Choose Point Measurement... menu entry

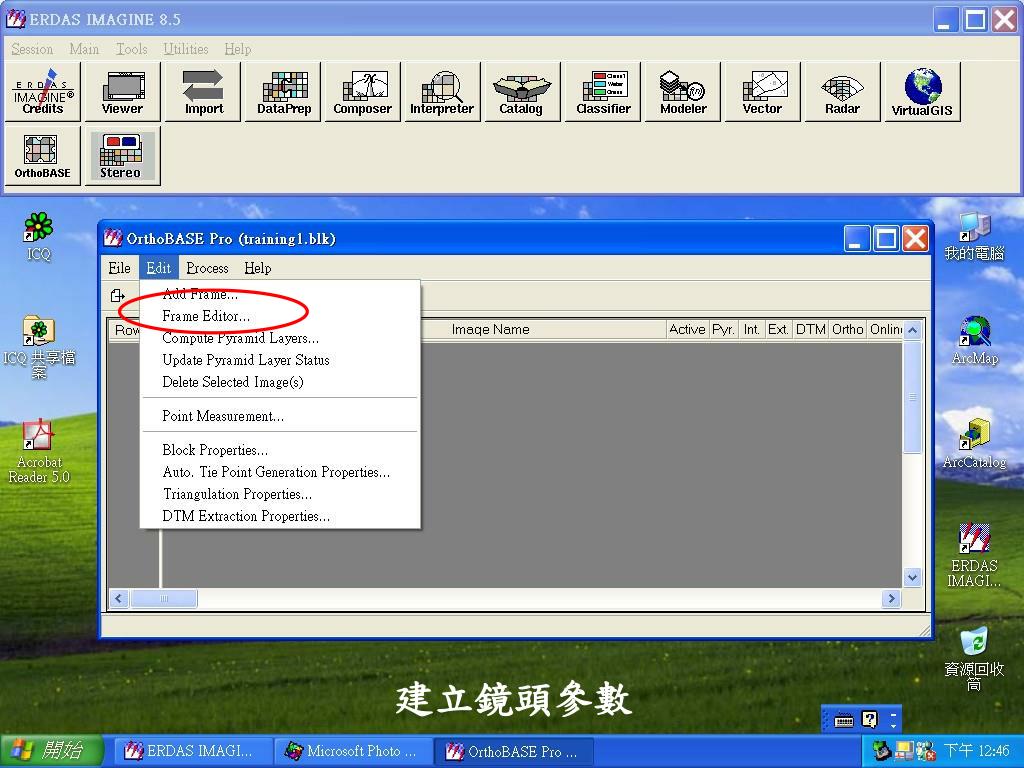[280, 416]
